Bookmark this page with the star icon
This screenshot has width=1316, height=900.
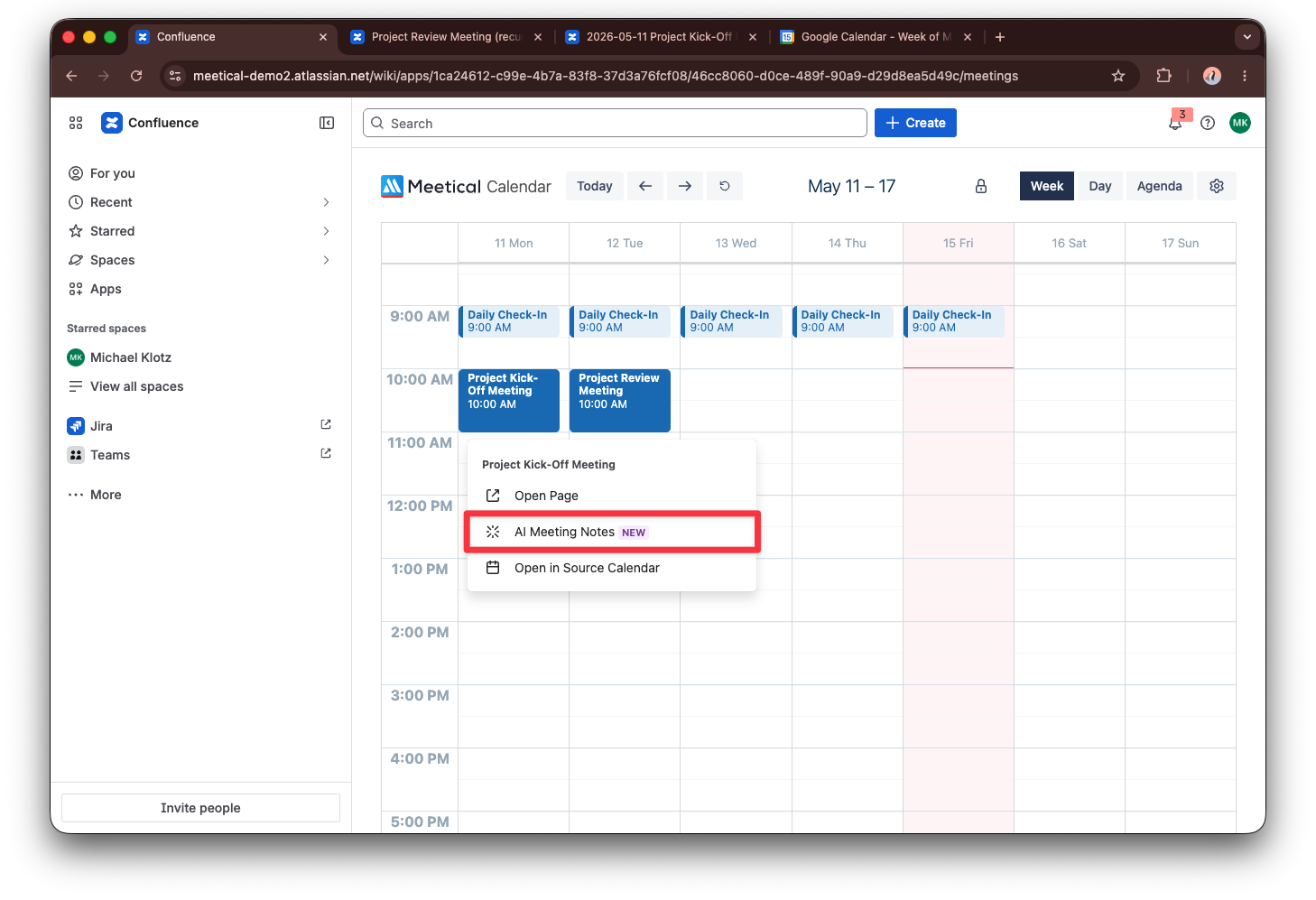(1118, 76)
